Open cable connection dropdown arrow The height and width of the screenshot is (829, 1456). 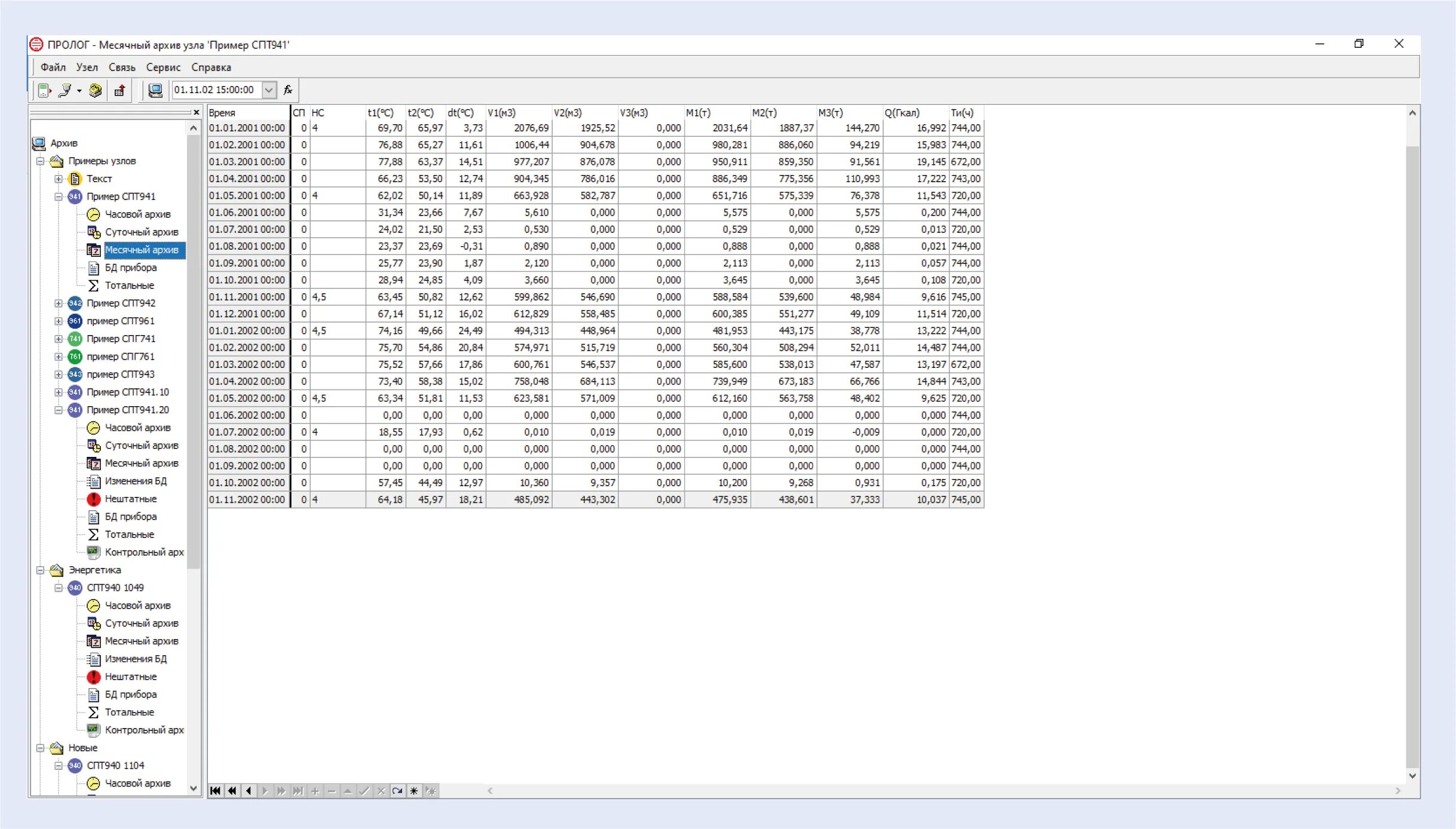79,91
